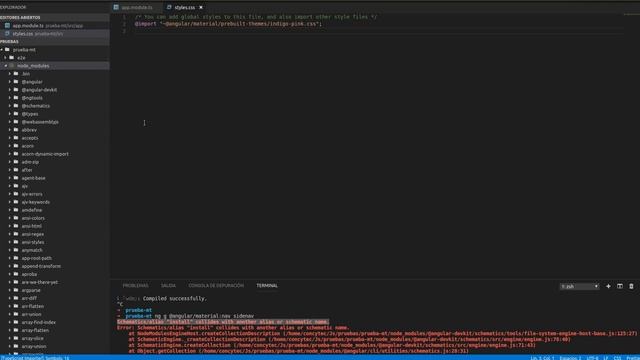Image resolution: width=640 pixels, height=360 pixels.
Task: Select the app-root-path folder row
Action: tap(55, 258)
